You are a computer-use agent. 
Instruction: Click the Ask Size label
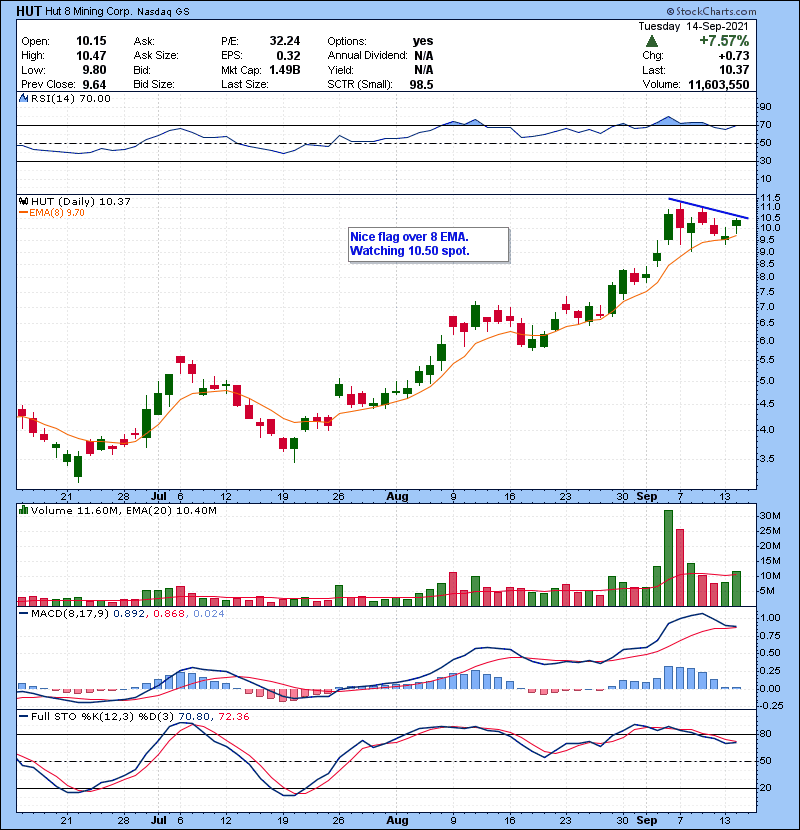point(156,56)
